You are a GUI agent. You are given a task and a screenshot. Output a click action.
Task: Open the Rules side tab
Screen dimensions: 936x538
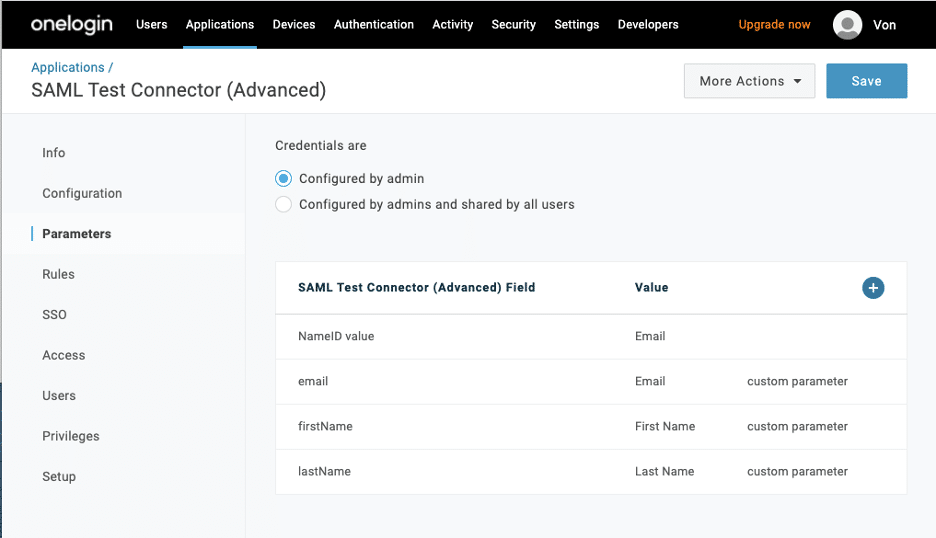point(58,274)
